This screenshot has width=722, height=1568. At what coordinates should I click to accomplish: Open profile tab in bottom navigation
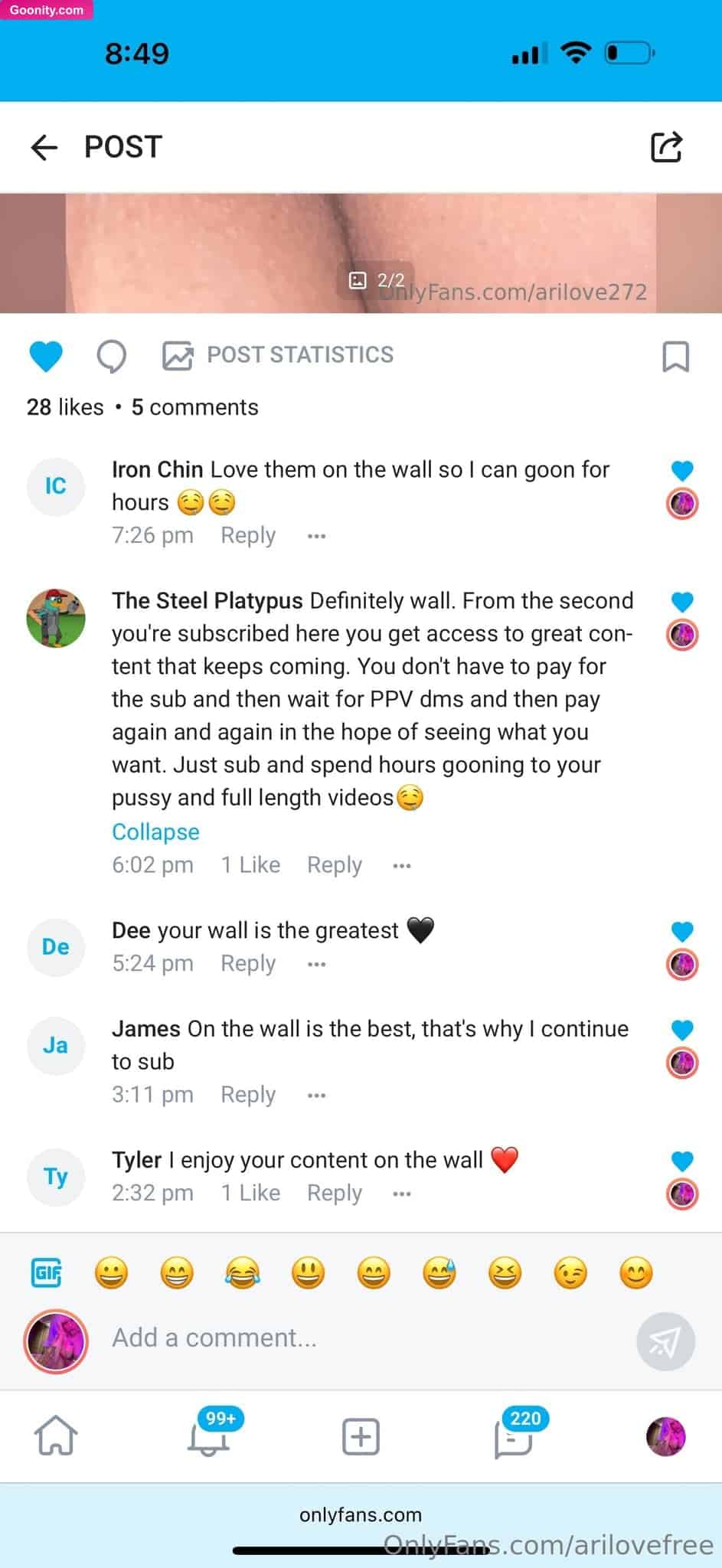(665, 1436)
